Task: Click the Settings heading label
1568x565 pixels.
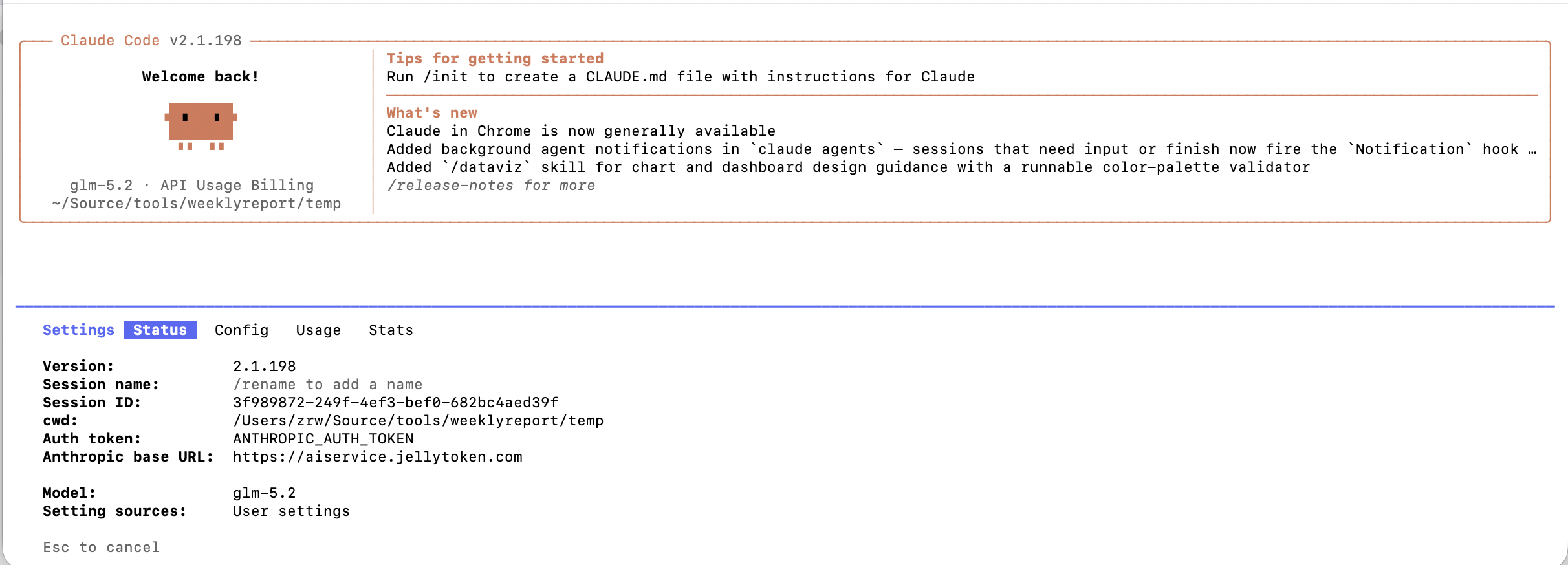Action: coord(78,330)
